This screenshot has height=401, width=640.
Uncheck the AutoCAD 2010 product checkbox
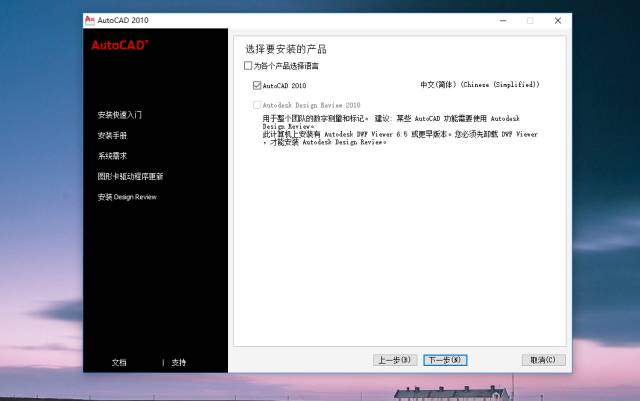[x=257, y=85]
